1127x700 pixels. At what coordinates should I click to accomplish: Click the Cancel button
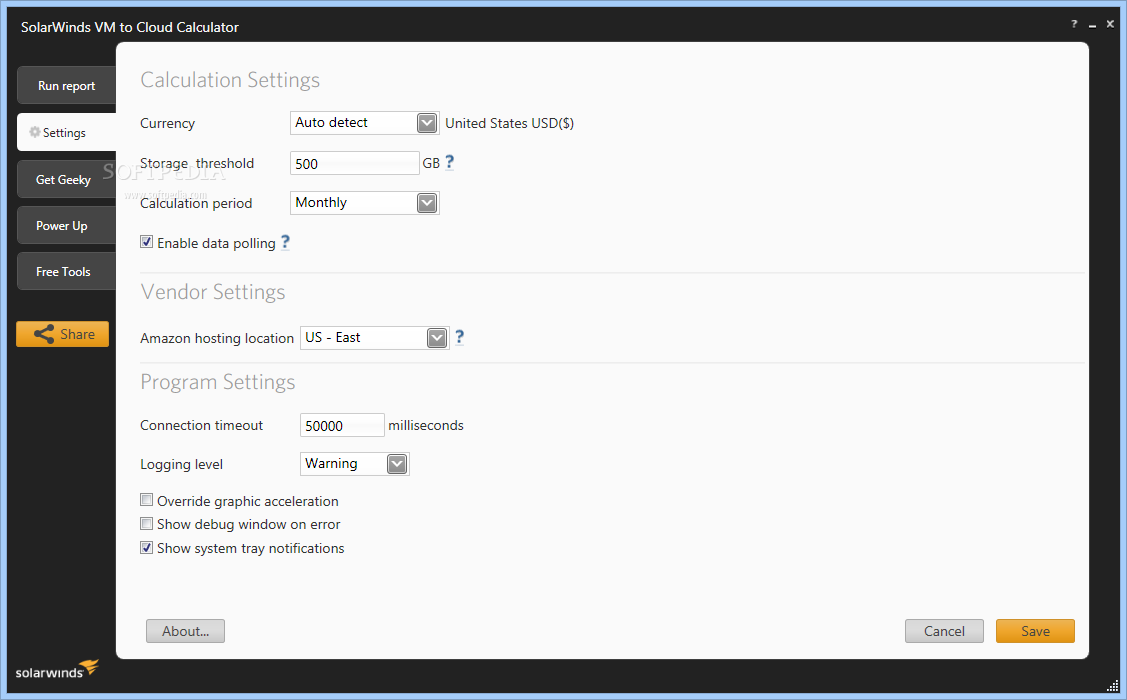coord(944,631)
